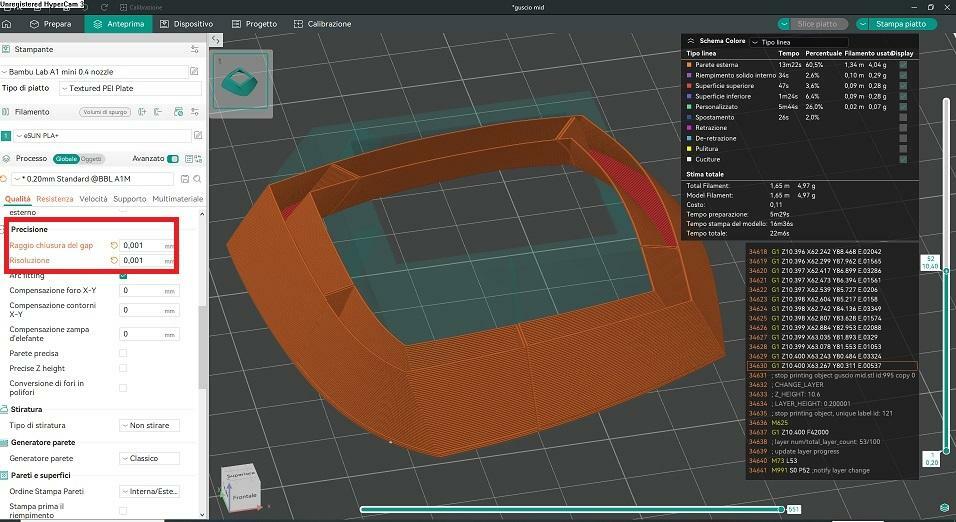Switch process scope to Oggetti
The image size is (956, 522).
click(91, 159)
